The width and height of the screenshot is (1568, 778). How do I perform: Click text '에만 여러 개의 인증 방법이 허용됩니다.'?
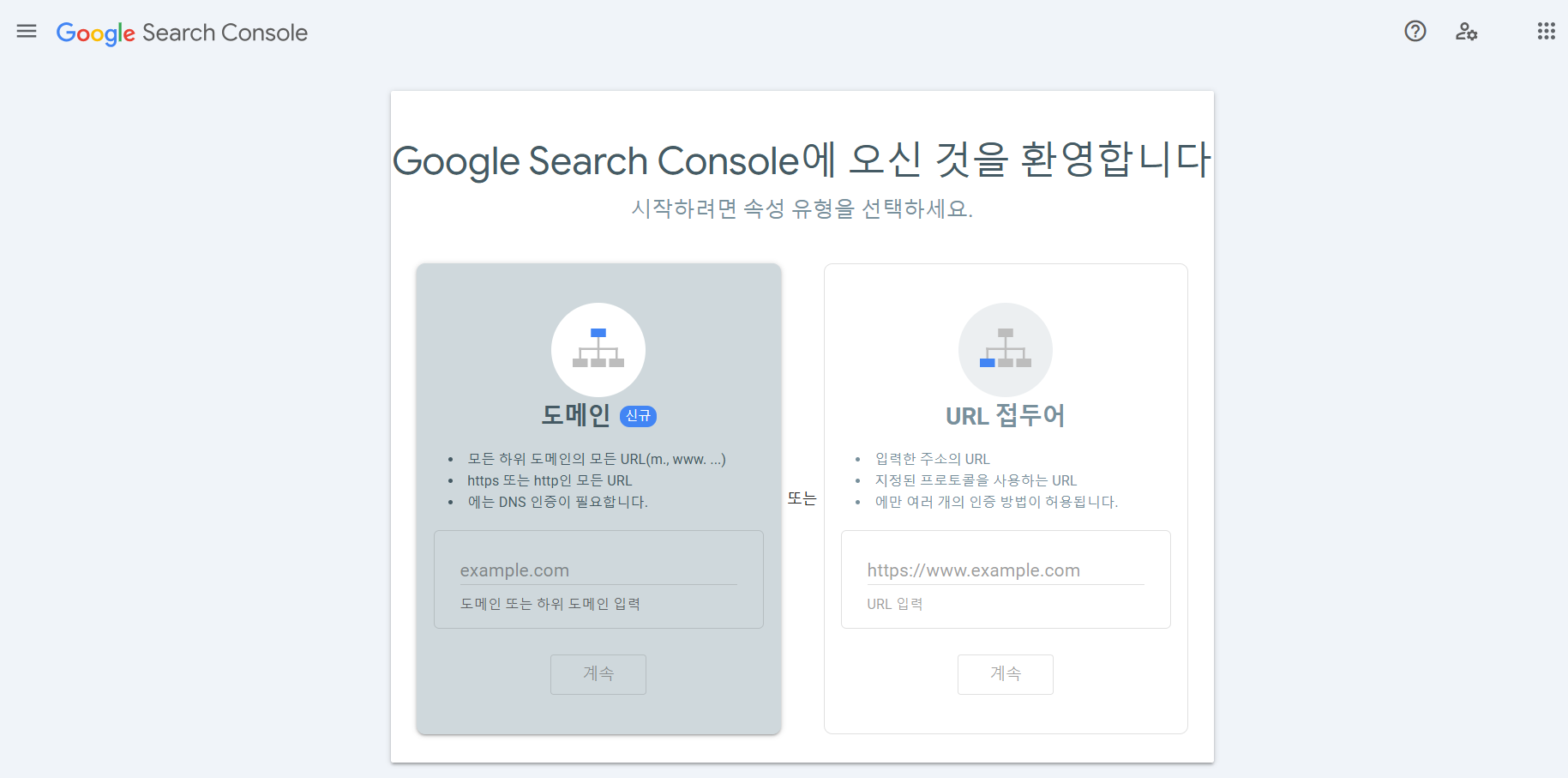pyautogui.click(x=996, y=502)
